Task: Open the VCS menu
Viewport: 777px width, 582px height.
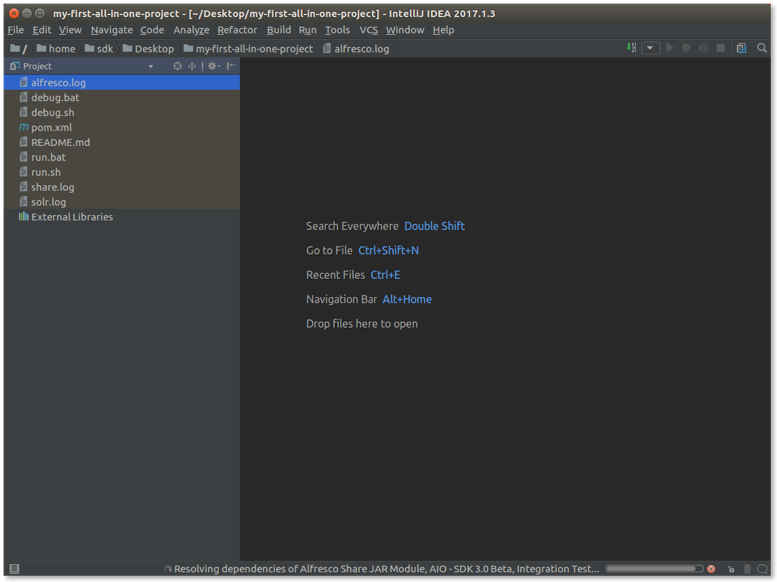Action: pos(369,30)
